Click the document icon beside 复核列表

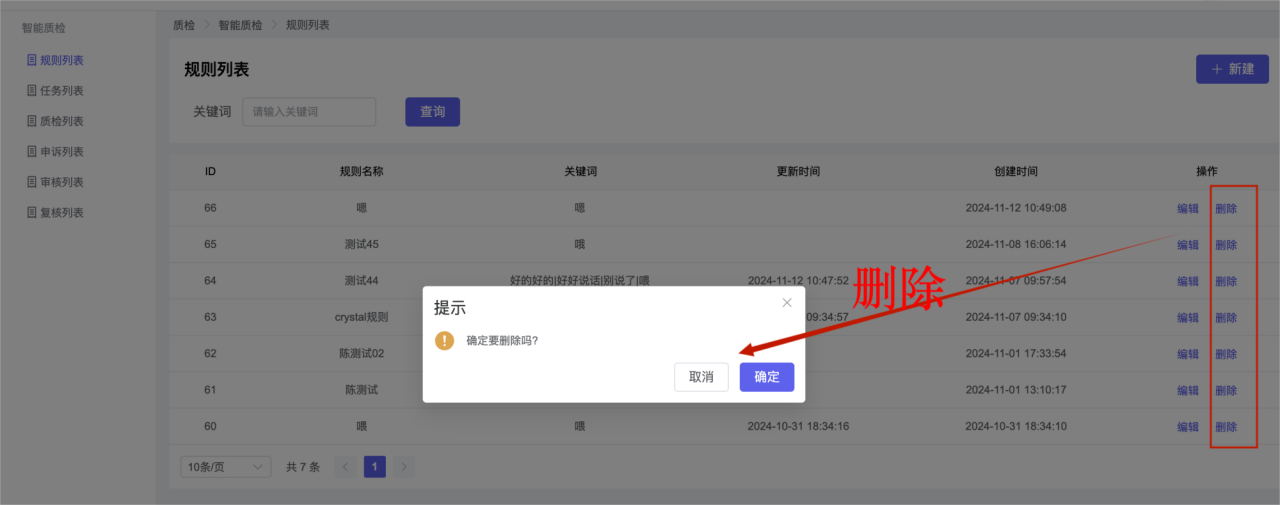32,213
